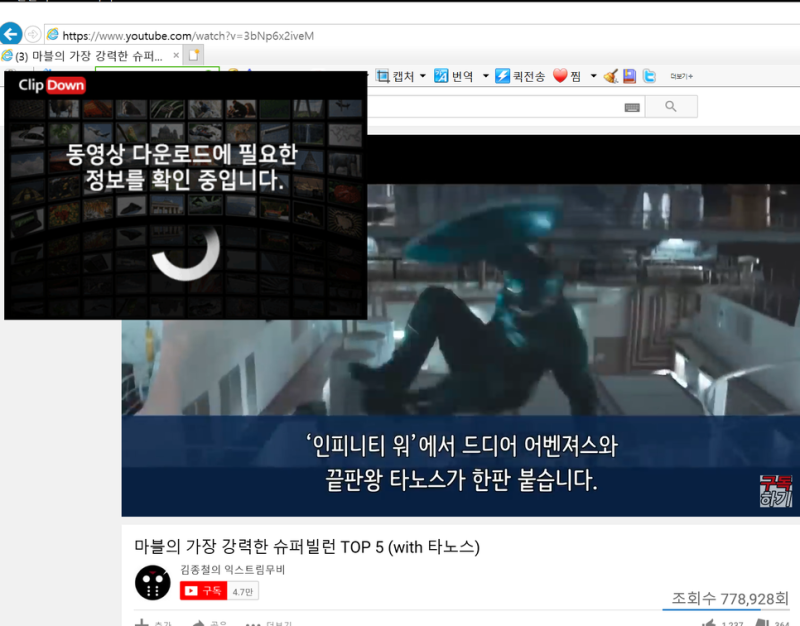Click the thumbs-down dislike icon
800x626 pixels.
click(762, 622)
